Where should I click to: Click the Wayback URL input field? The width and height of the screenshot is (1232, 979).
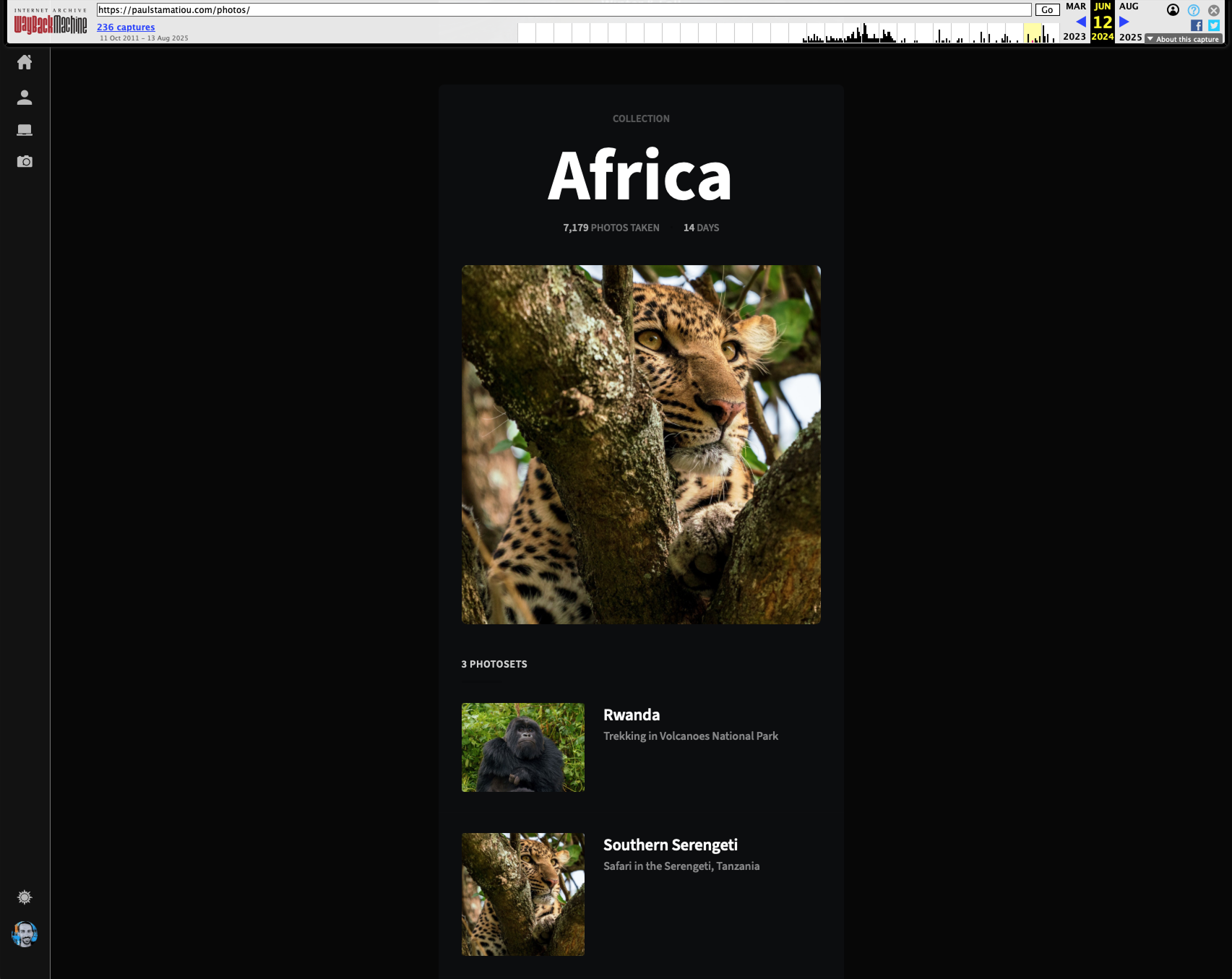click(x=564, y=10)
